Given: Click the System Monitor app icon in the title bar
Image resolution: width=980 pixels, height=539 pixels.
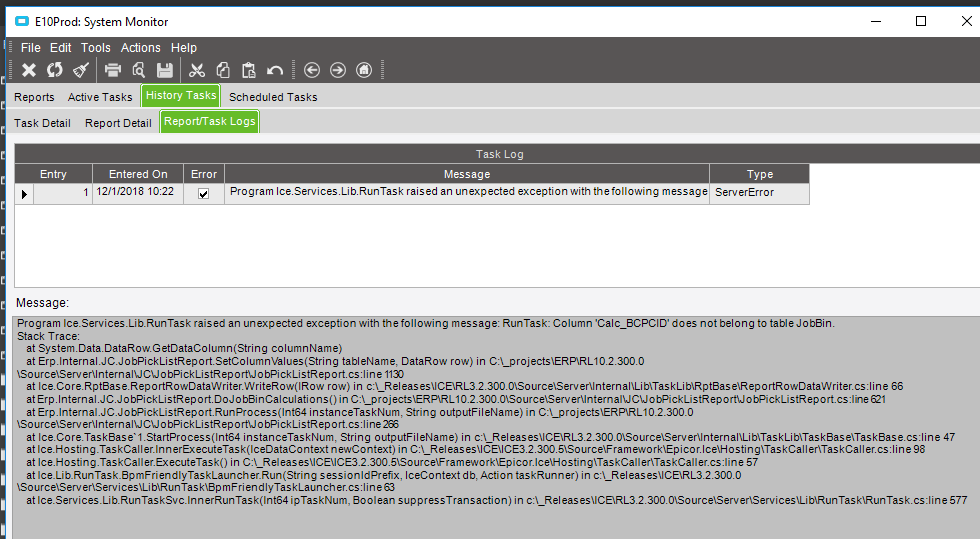Looking at the screenshot, I should click(22, 21).
